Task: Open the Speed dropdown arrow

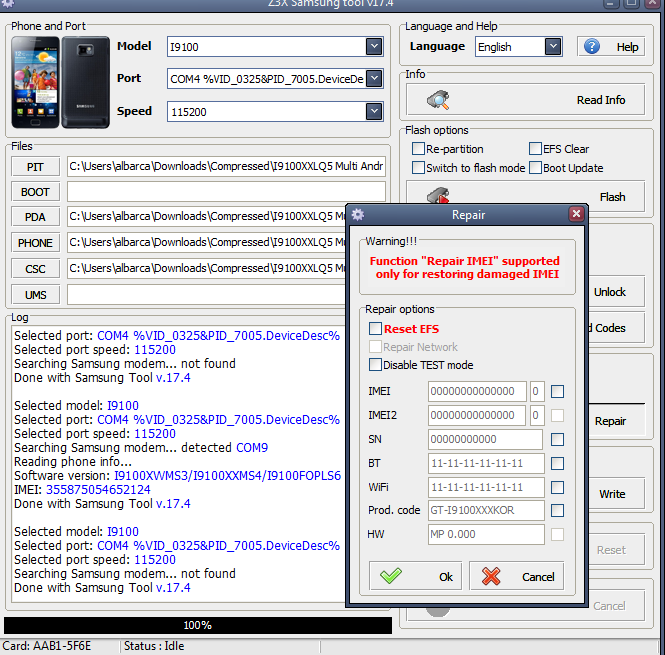Action: (374, 111)
